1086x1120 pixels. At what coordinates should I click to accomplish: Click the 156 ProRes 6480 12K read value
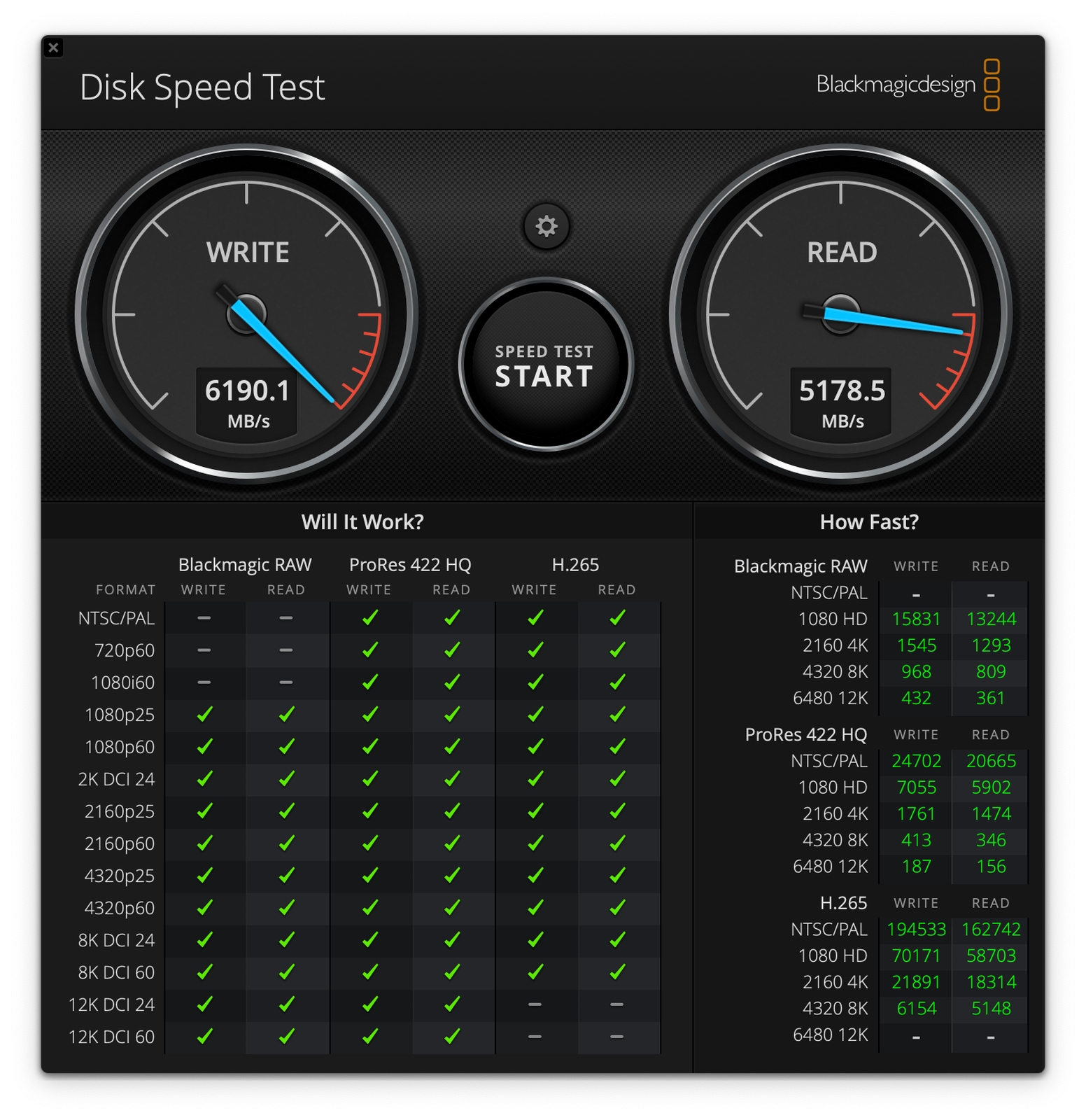[x=991, y=867]
